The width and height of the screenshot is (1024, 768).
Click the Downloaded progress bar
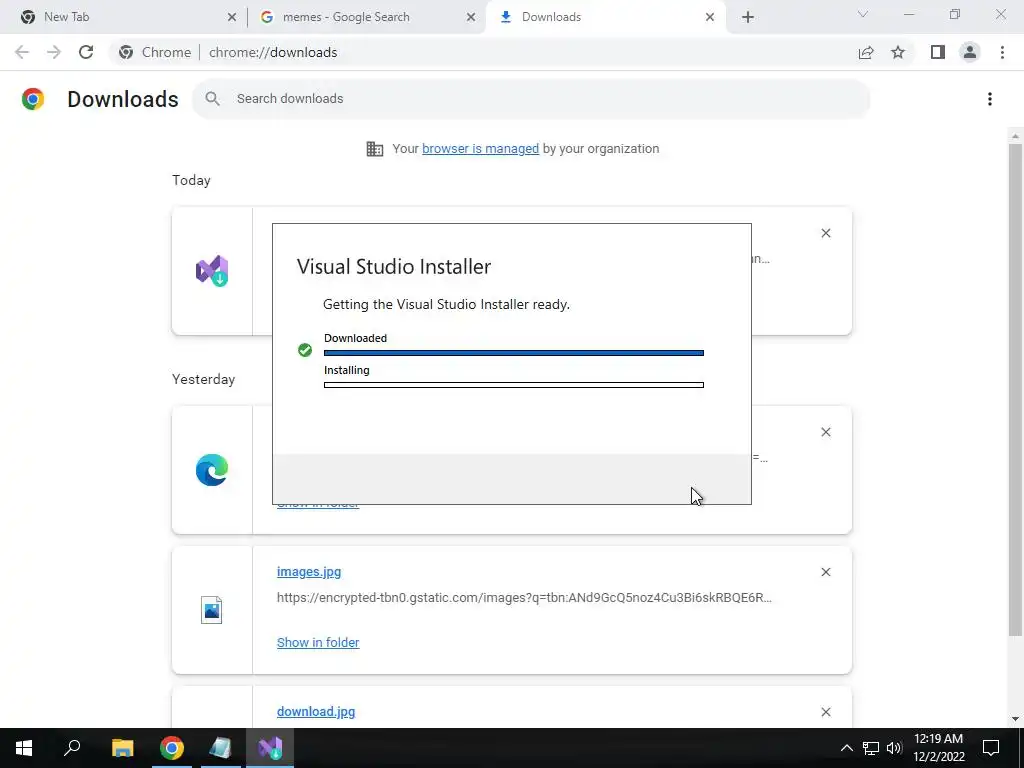click(x=514, y=353)
